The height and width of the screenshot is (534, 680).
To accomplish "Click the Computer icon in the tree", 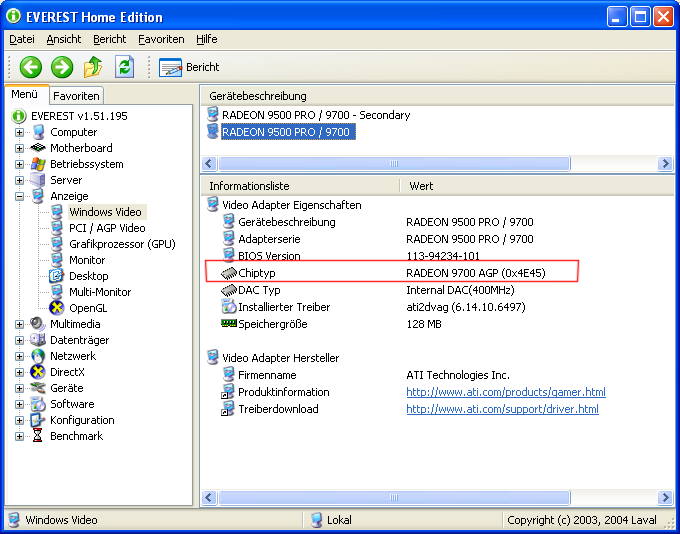I will coord(38,132).
